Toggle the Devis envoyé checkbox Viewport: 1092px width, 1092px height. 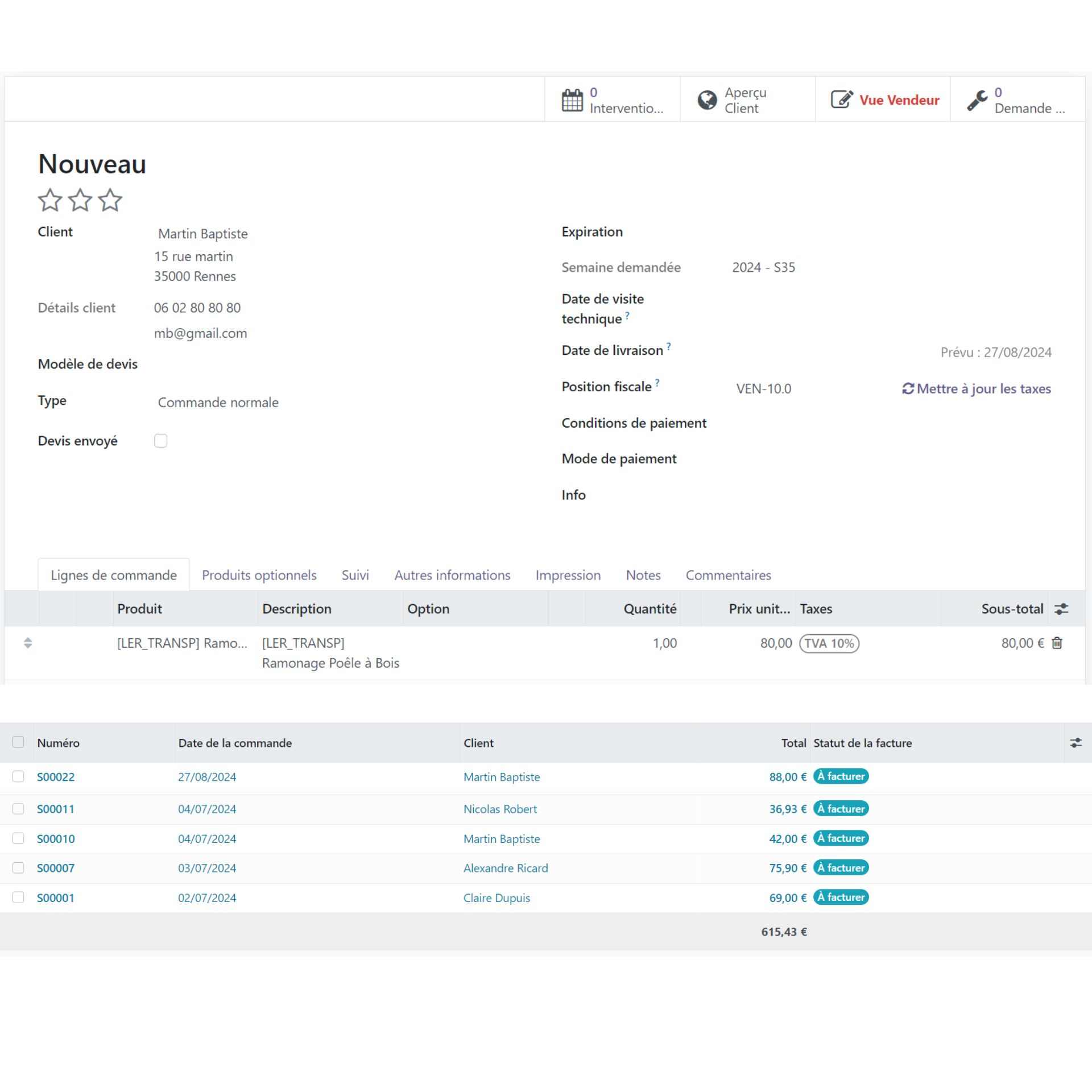pyautogui.click(x=161, y=441)
